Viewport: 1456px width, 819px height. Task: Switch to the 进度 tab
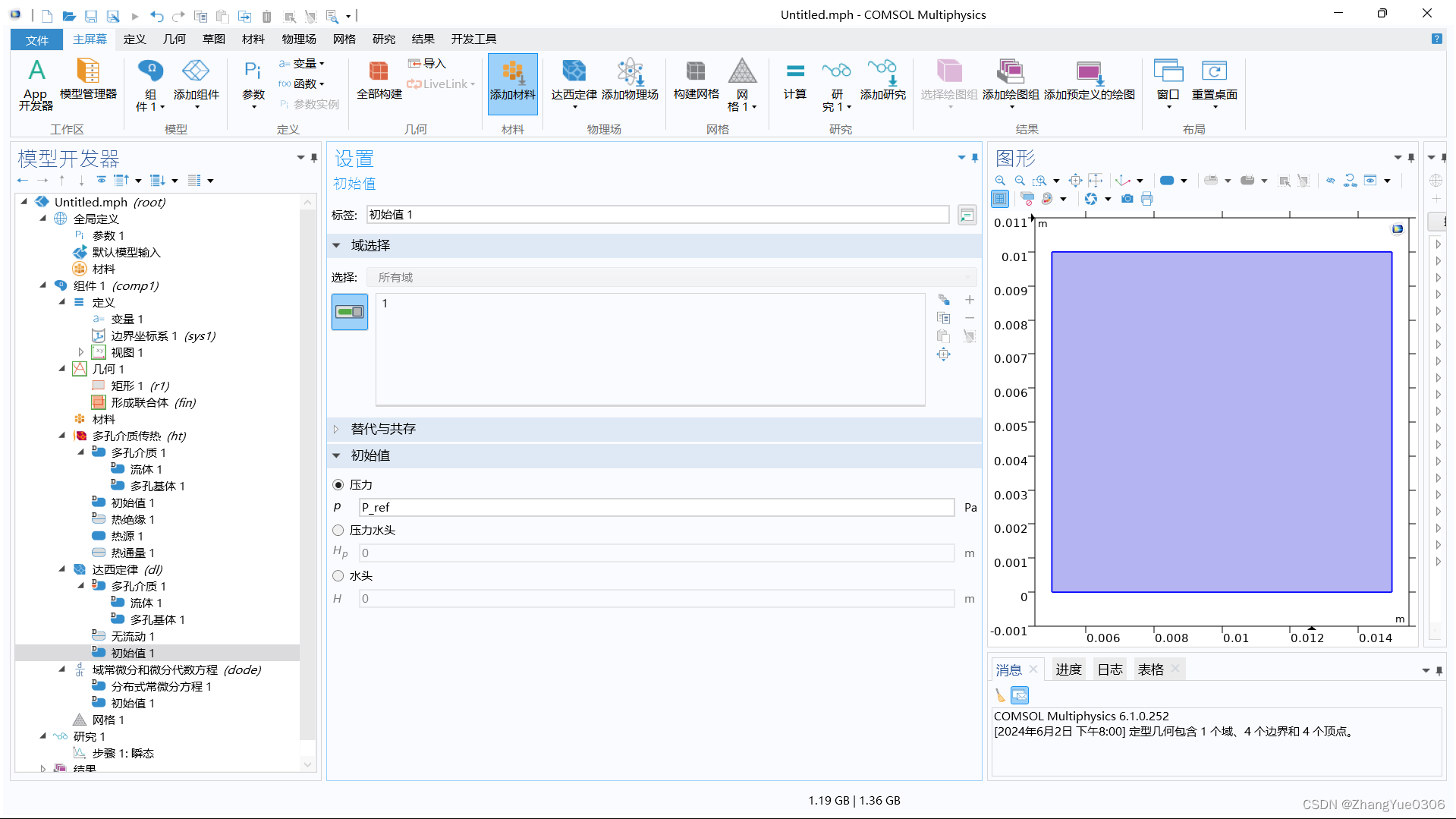click(x=1068, y=670)
